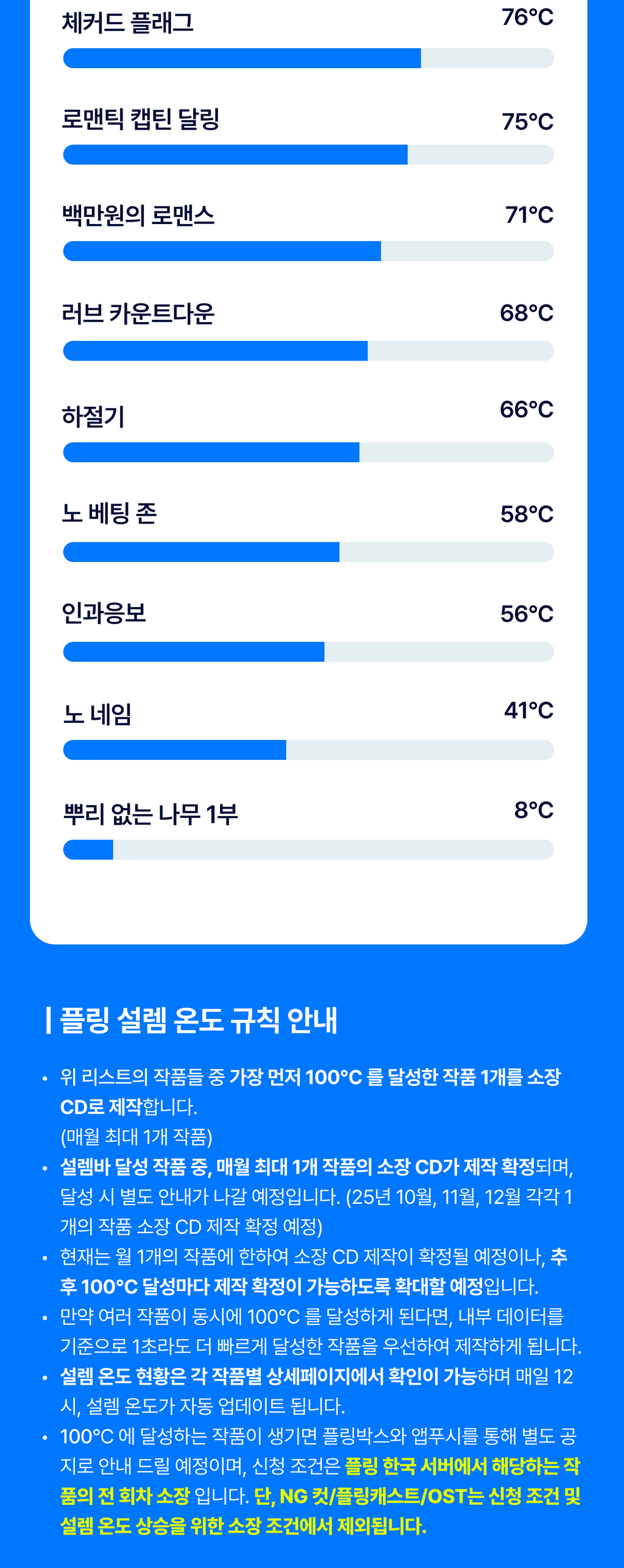Click the 백만원의 로맨스 progress bar

click(x=308, y=251)
